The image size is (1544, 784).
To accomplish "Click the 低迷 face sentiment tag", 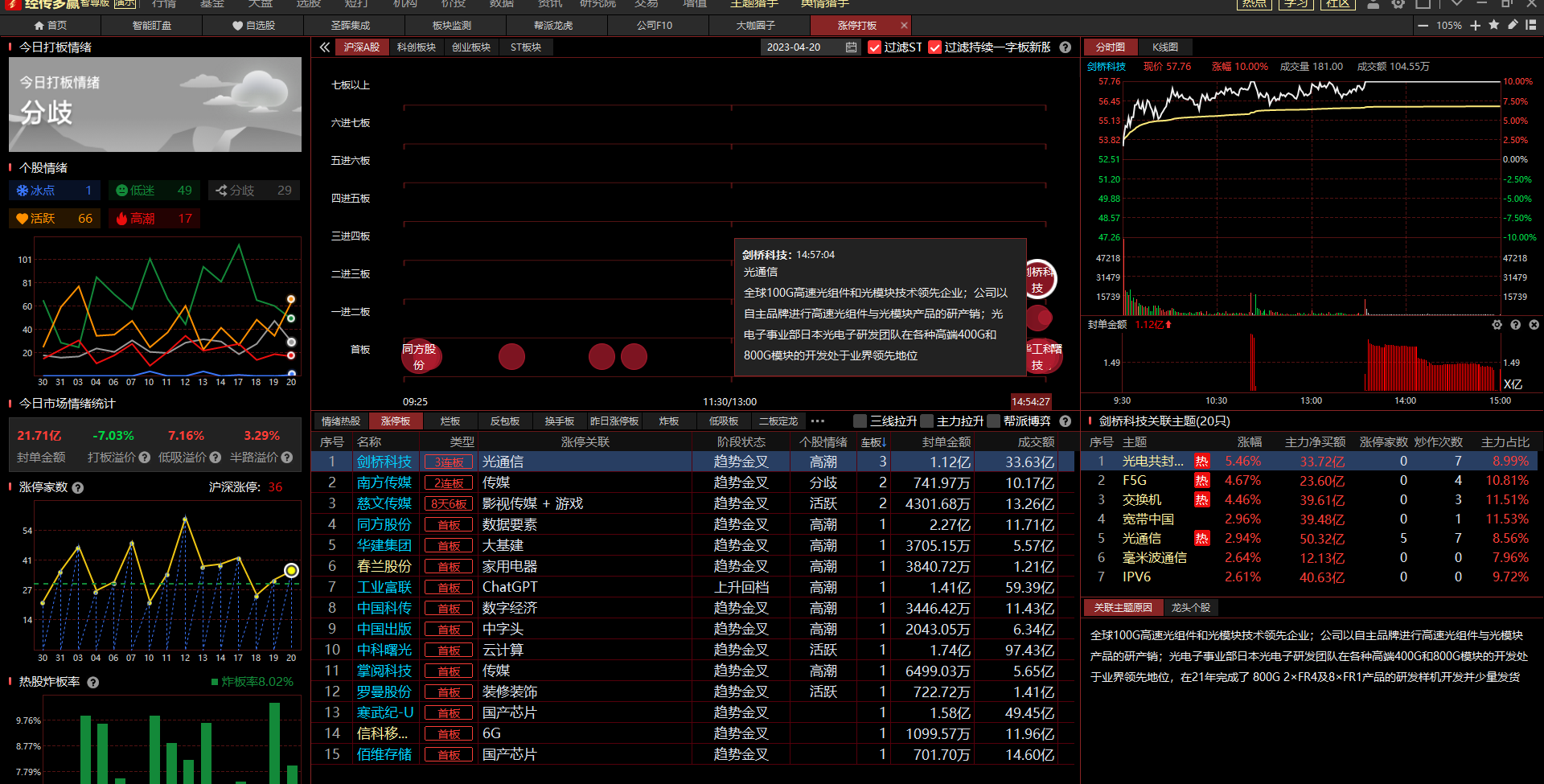I will pyautogui.click(x=154, y=191).
